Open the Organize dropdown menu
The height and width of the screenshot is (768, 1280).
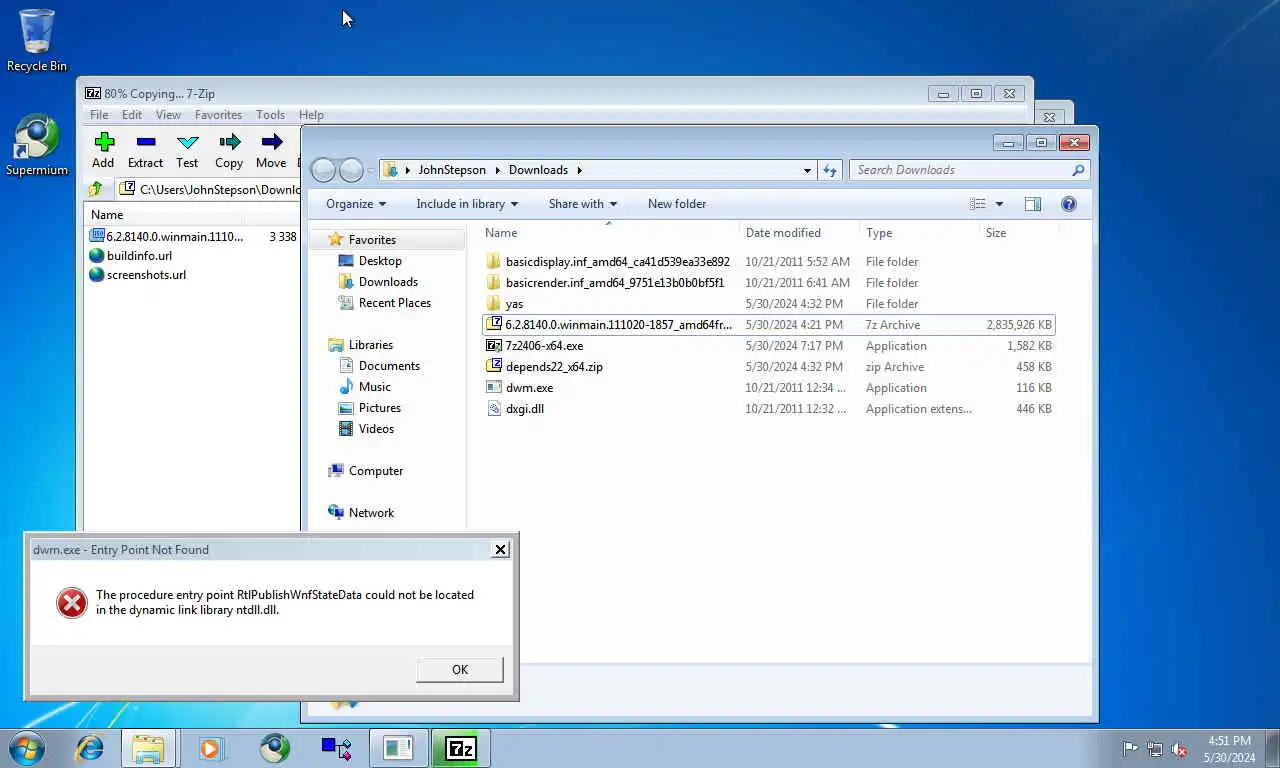(356, 204)
